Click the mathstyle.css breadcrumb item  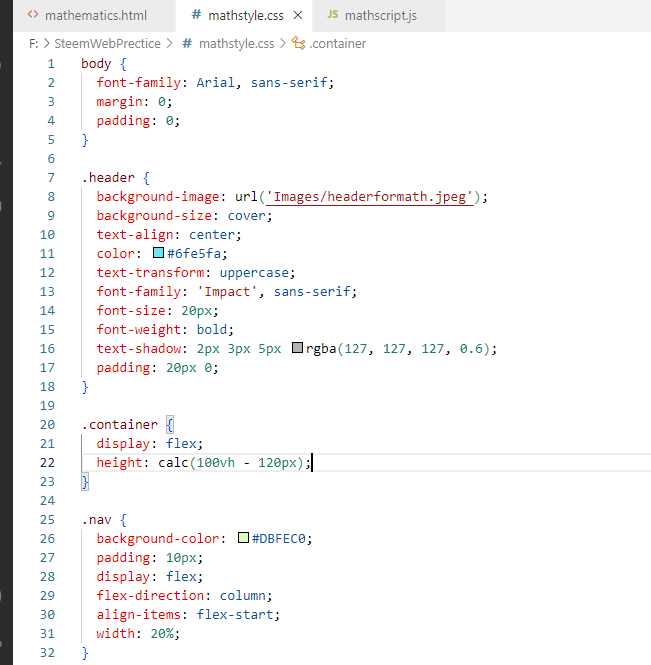[237, 43]
